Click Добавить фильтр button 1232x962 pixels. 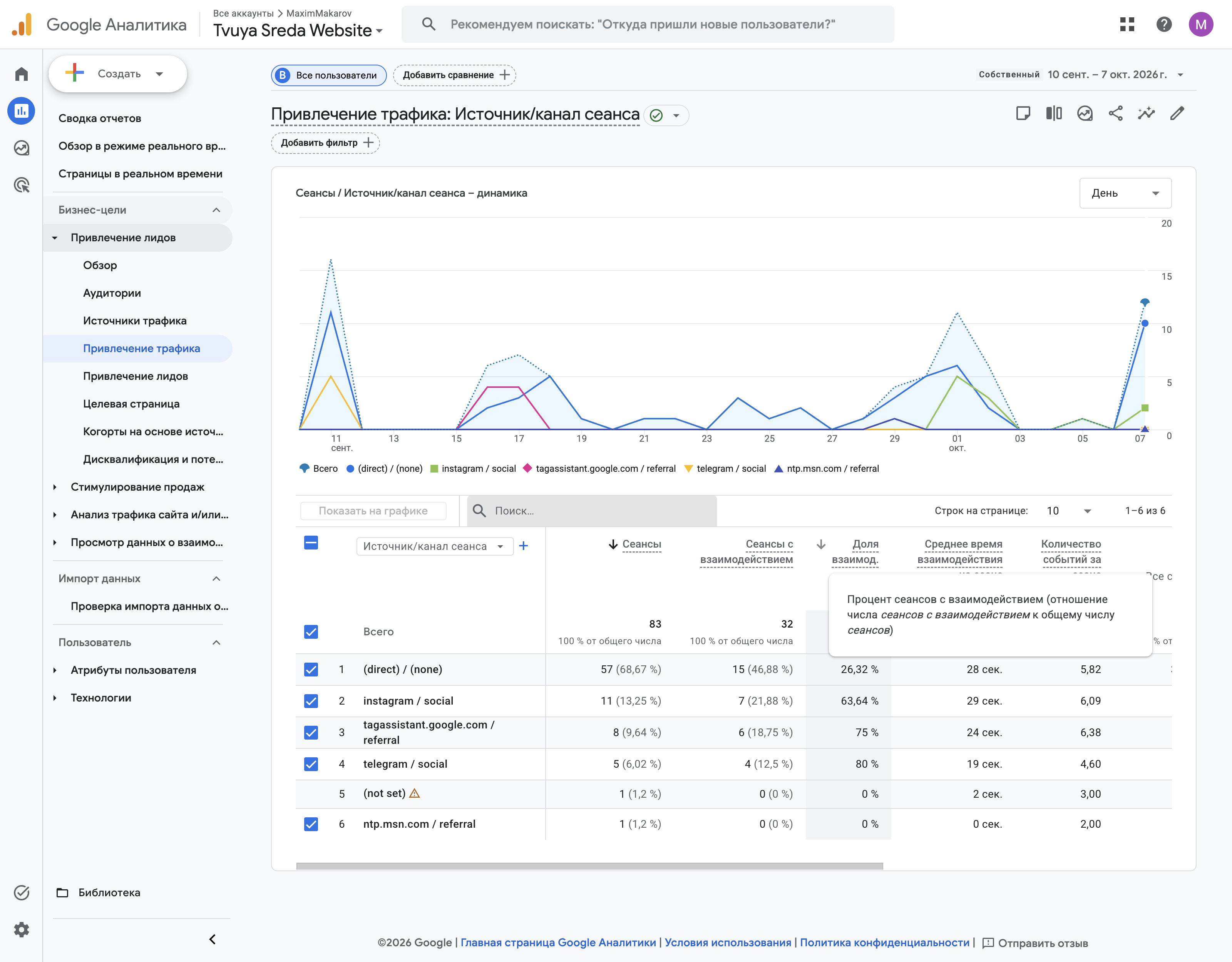(325, 143)
